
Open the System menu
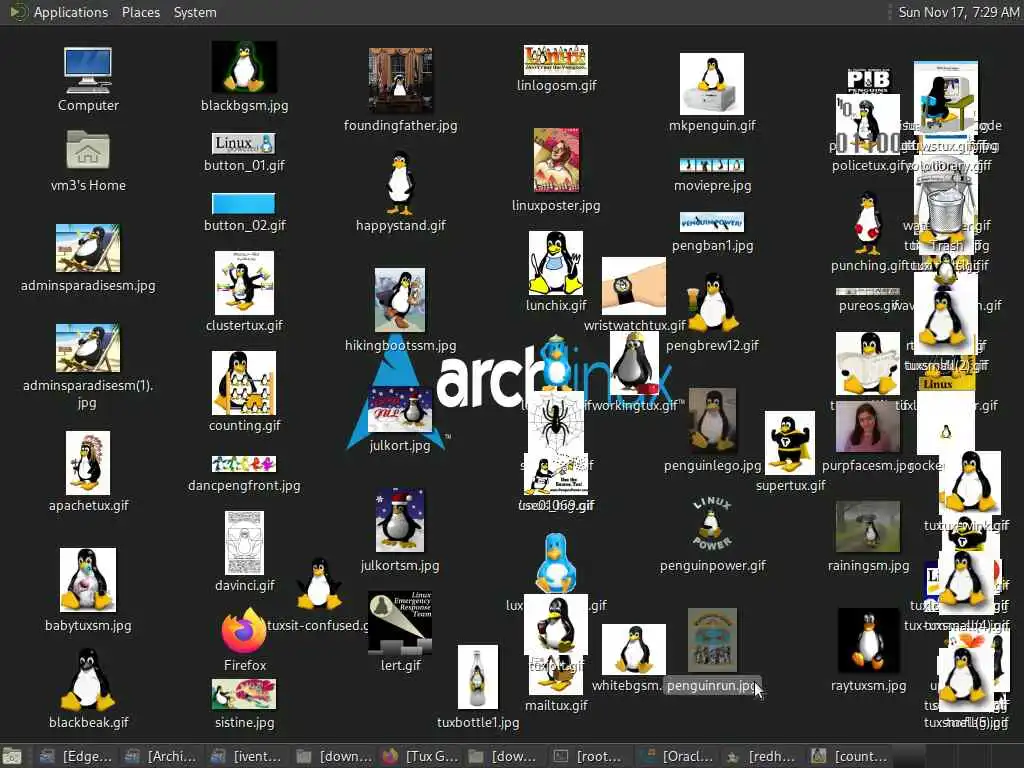(x=195, y=12)
